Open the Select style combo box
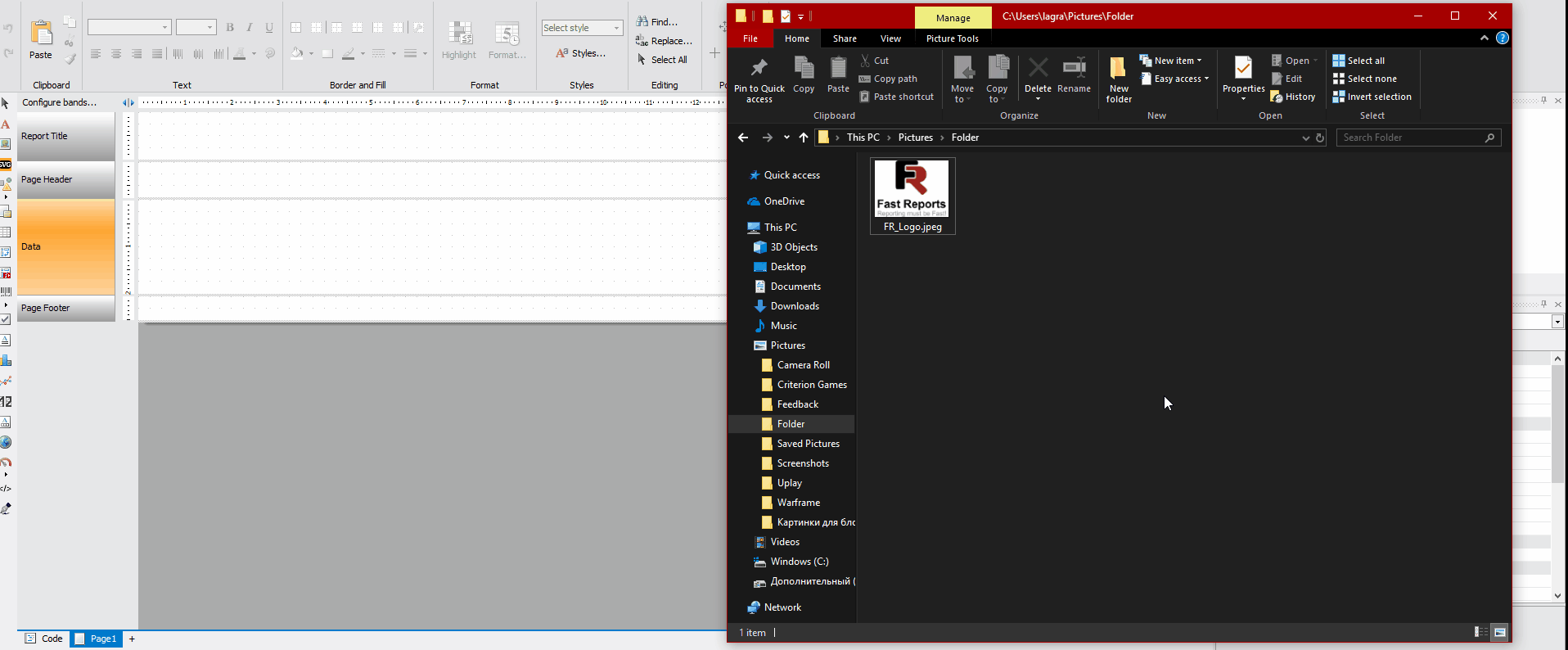Viewport: 1568px width, 650px height. tap(582, 28)
